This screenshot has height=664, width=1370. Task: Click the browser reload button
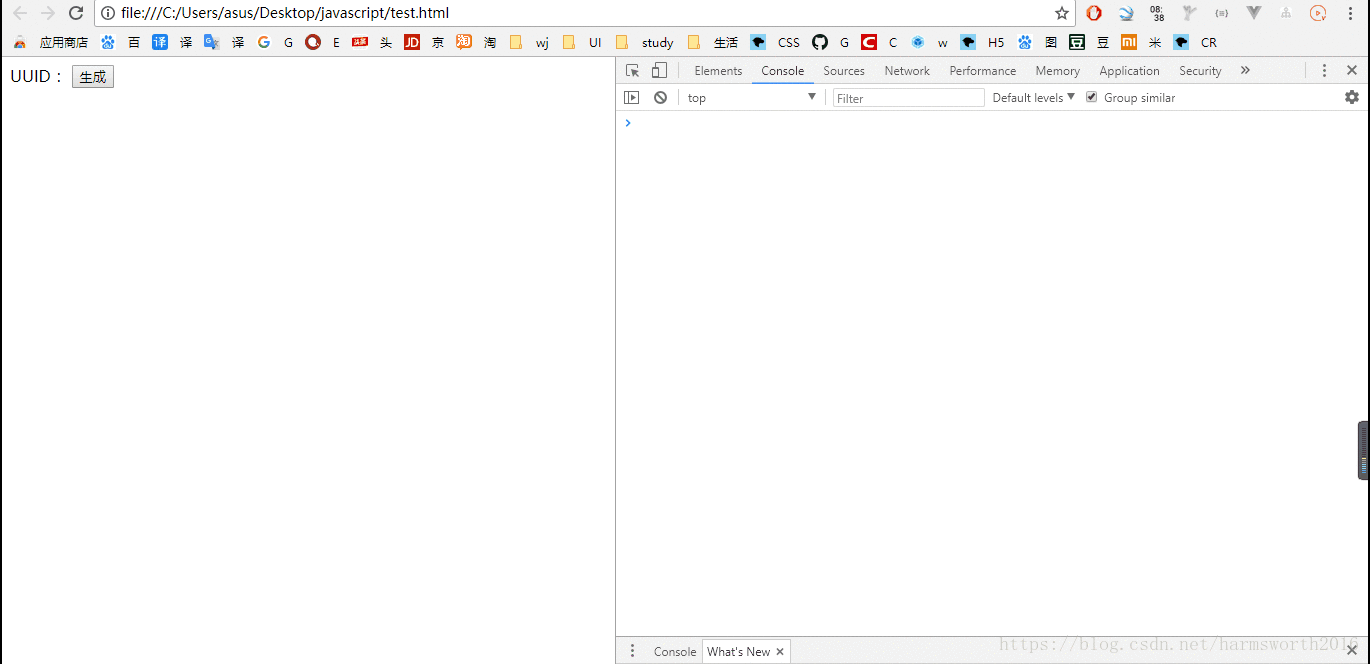[x=75, y=13]
